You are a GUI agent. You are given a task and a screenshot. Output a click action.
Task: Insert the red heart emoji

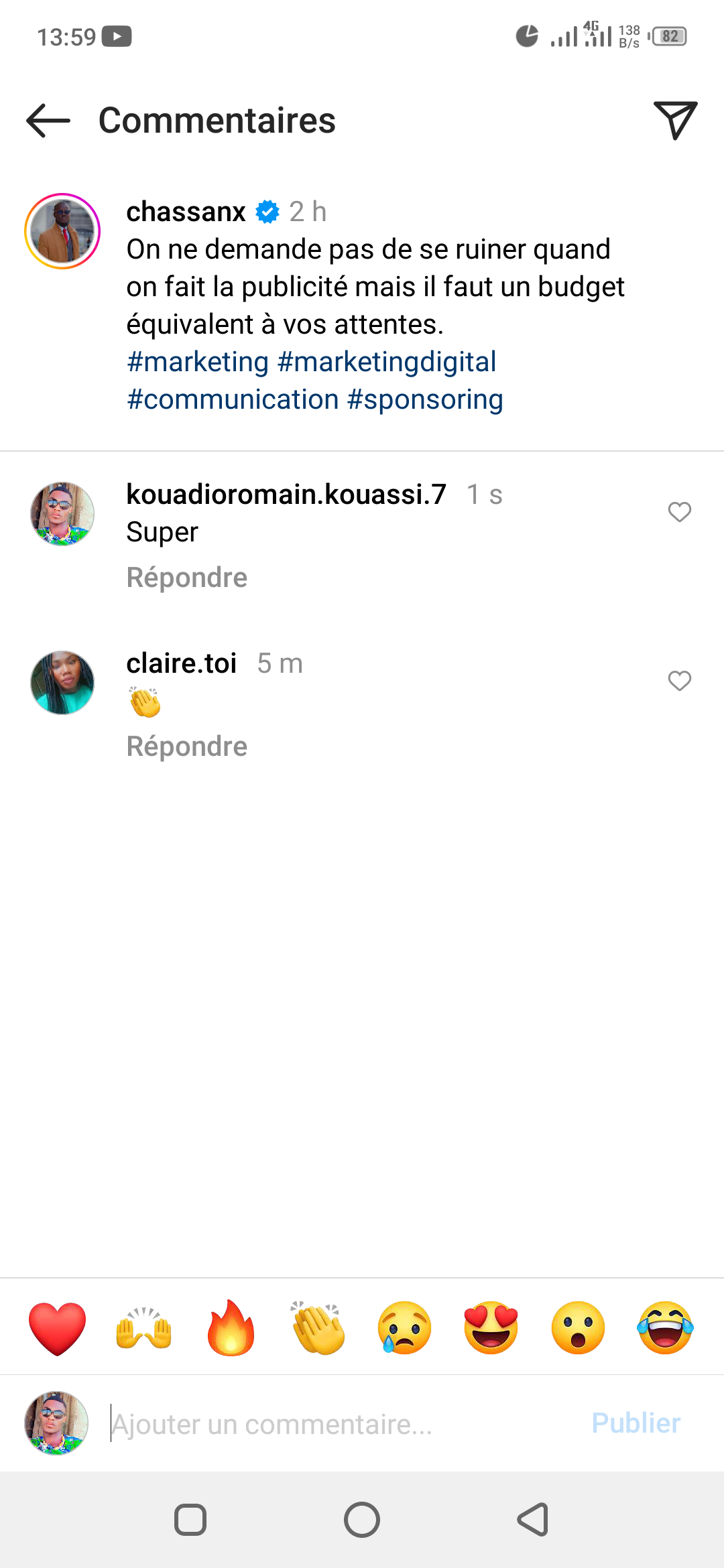point(58,1329)
